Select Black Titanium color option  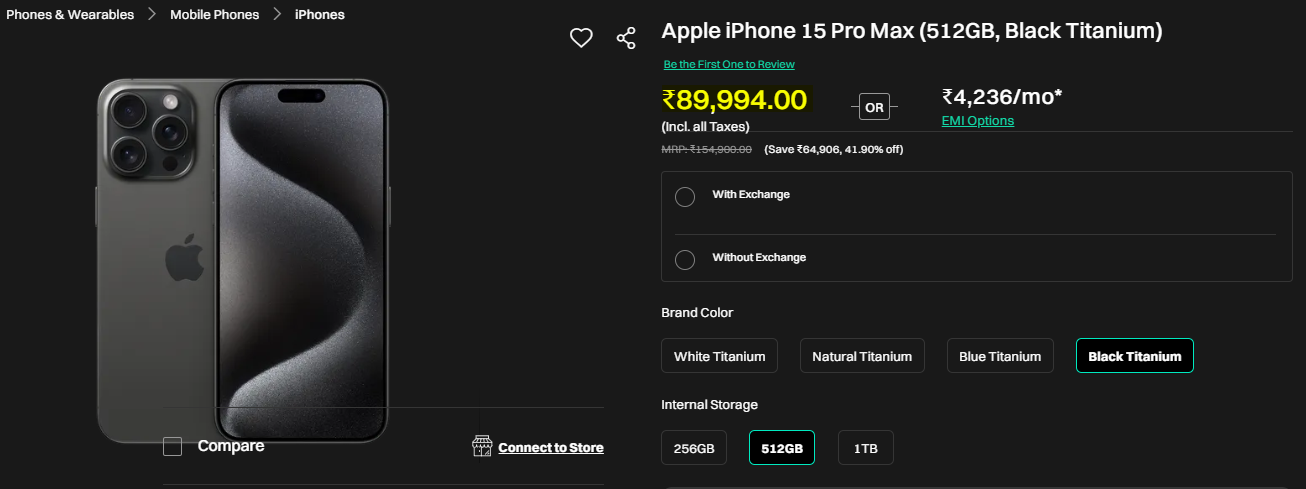click(x=1135, y=356)
